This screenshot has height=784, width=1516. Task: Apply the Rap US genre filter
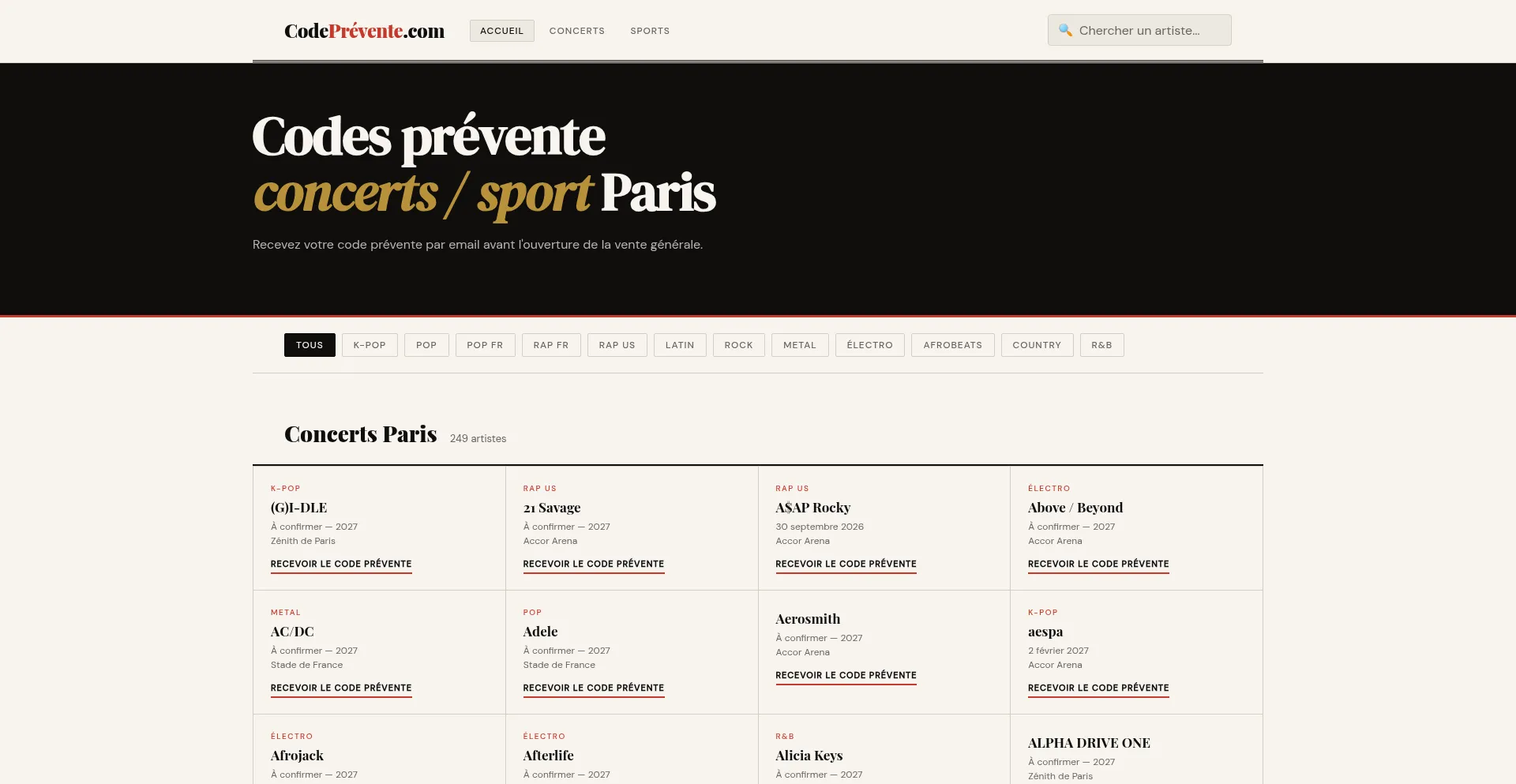coord(617,345)
